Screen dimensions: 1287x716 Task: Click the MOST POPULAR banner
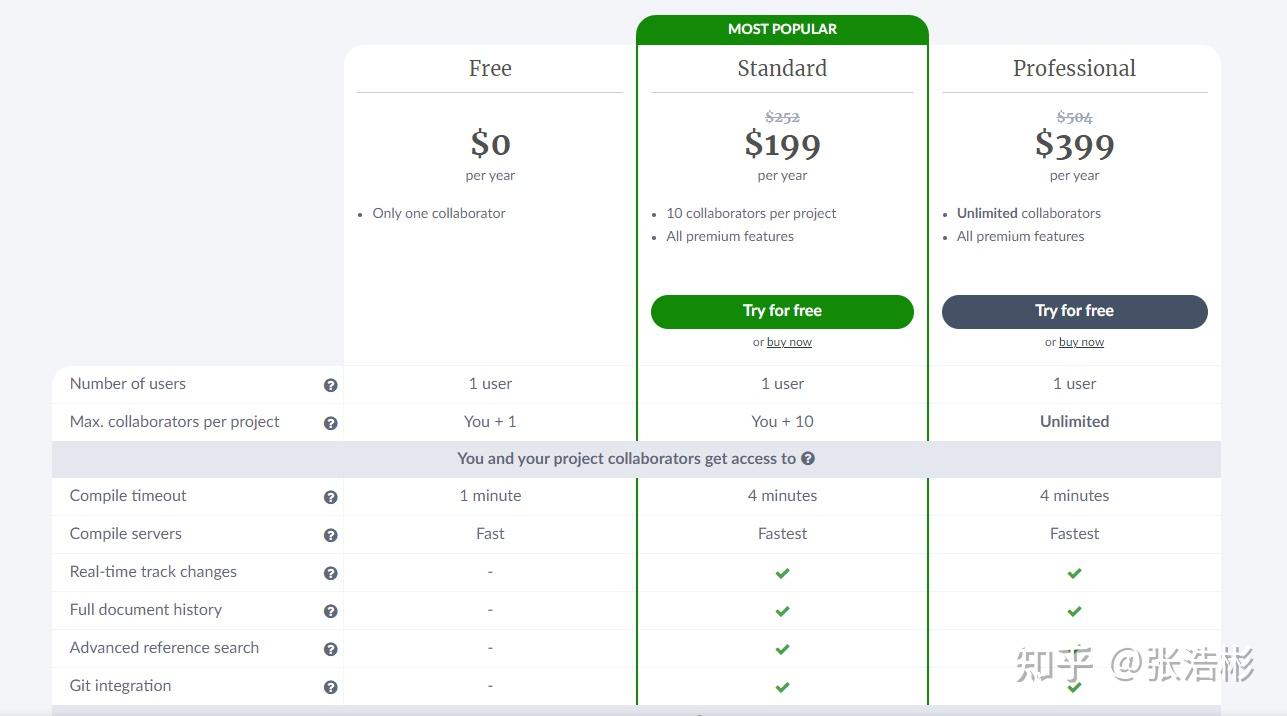(782, 29)
